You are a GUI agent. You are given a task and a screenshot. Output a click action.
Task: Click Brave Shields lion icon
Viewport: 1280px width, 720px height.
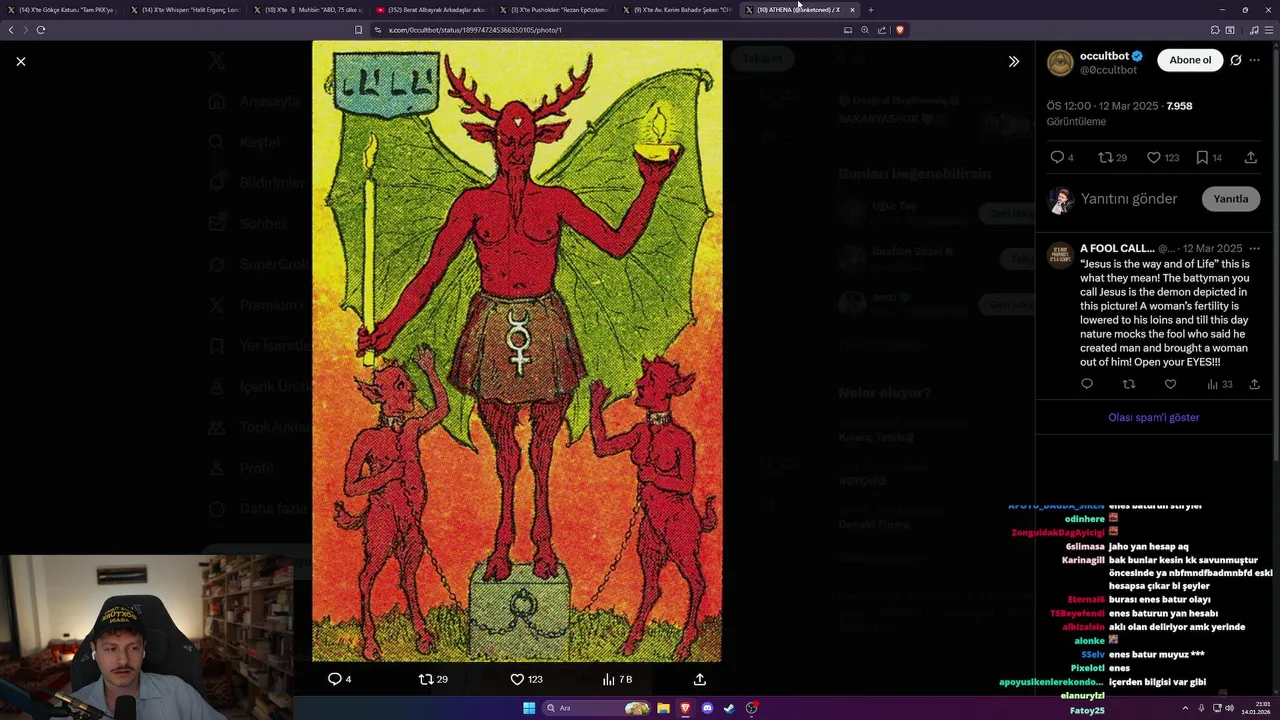tap(900, 30)
